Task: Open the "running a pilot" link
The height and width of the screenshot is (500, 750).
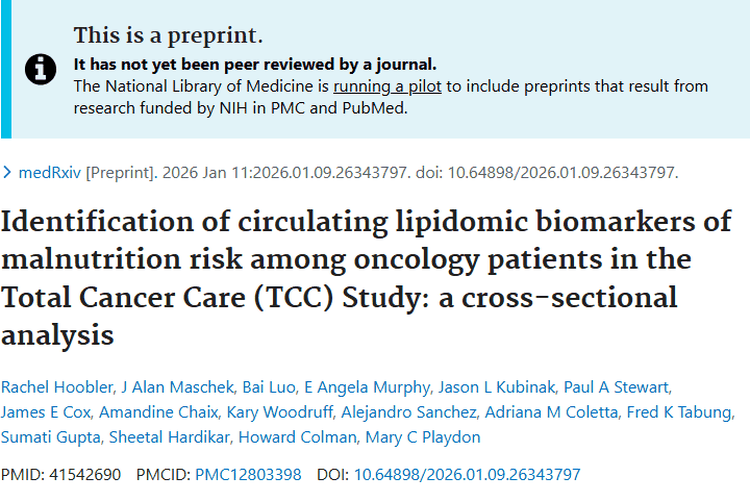Action: point(387,86)
